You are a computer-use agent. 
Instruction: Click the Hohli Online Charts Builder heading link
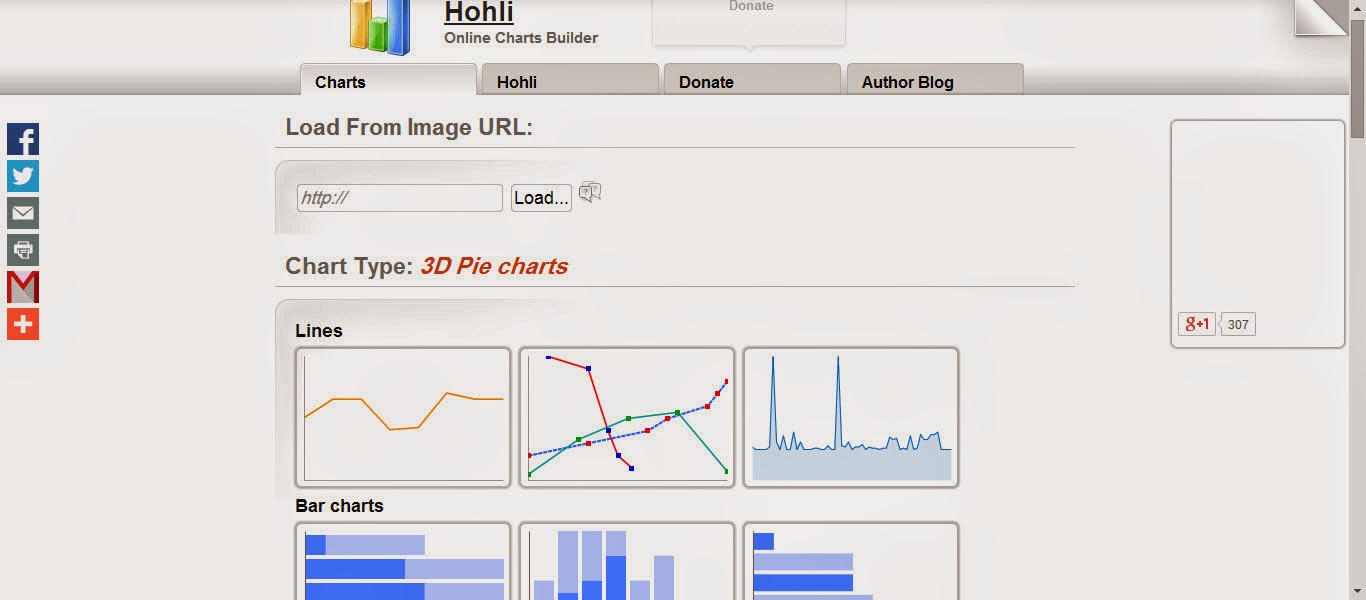[x=479, y=13]
